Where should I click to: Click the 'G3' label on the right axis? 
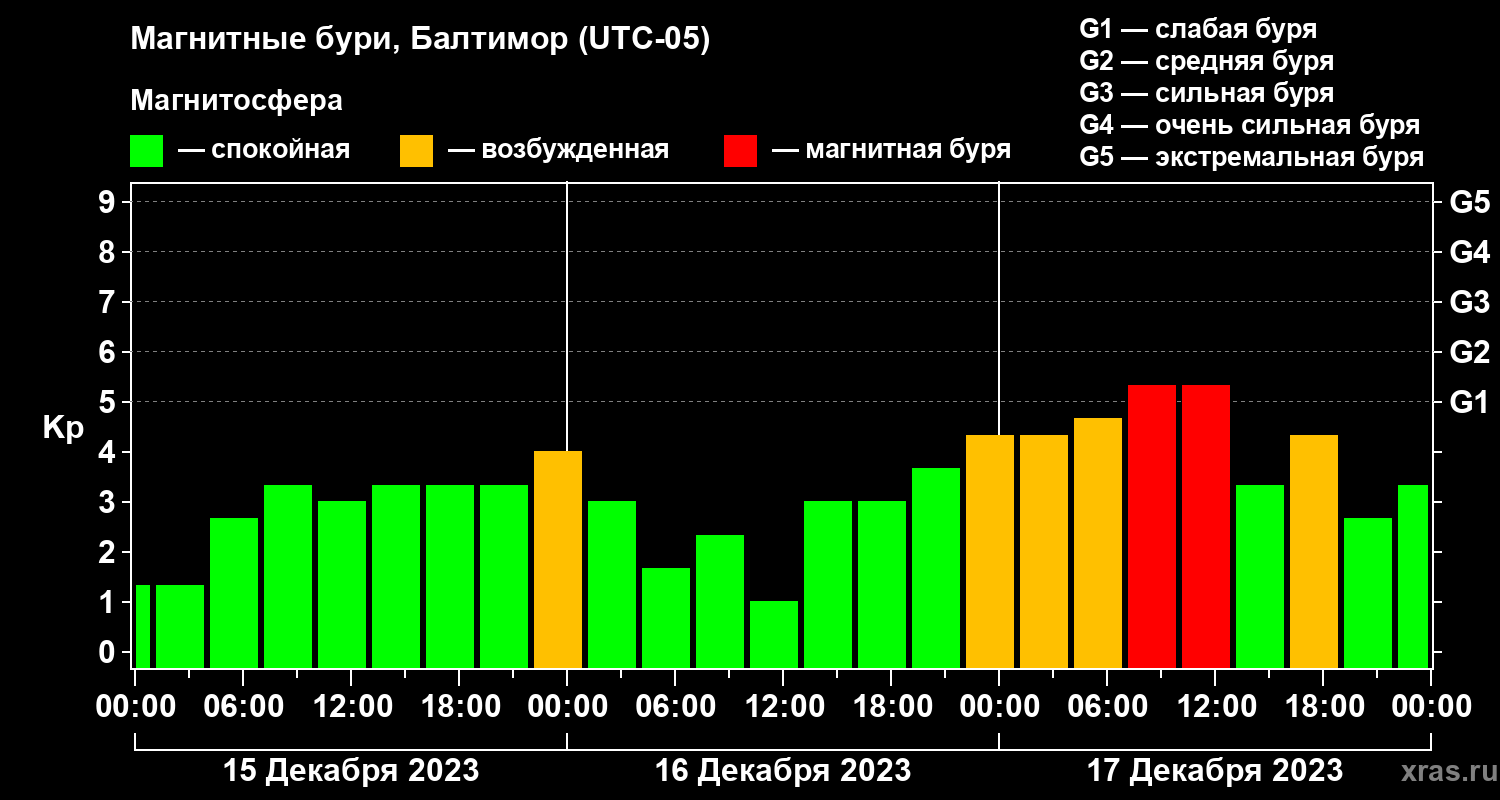tap(1469, 302)
